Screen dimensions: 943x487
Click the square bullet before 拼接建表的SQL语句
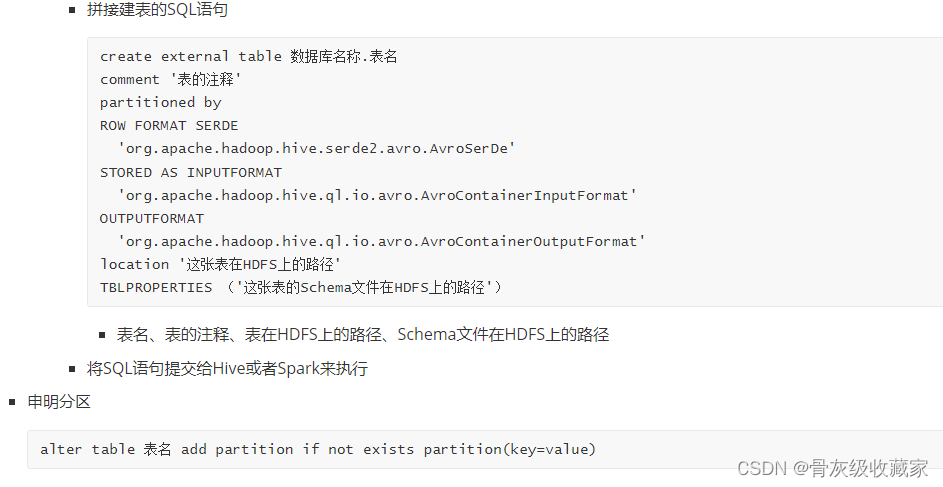72,10
